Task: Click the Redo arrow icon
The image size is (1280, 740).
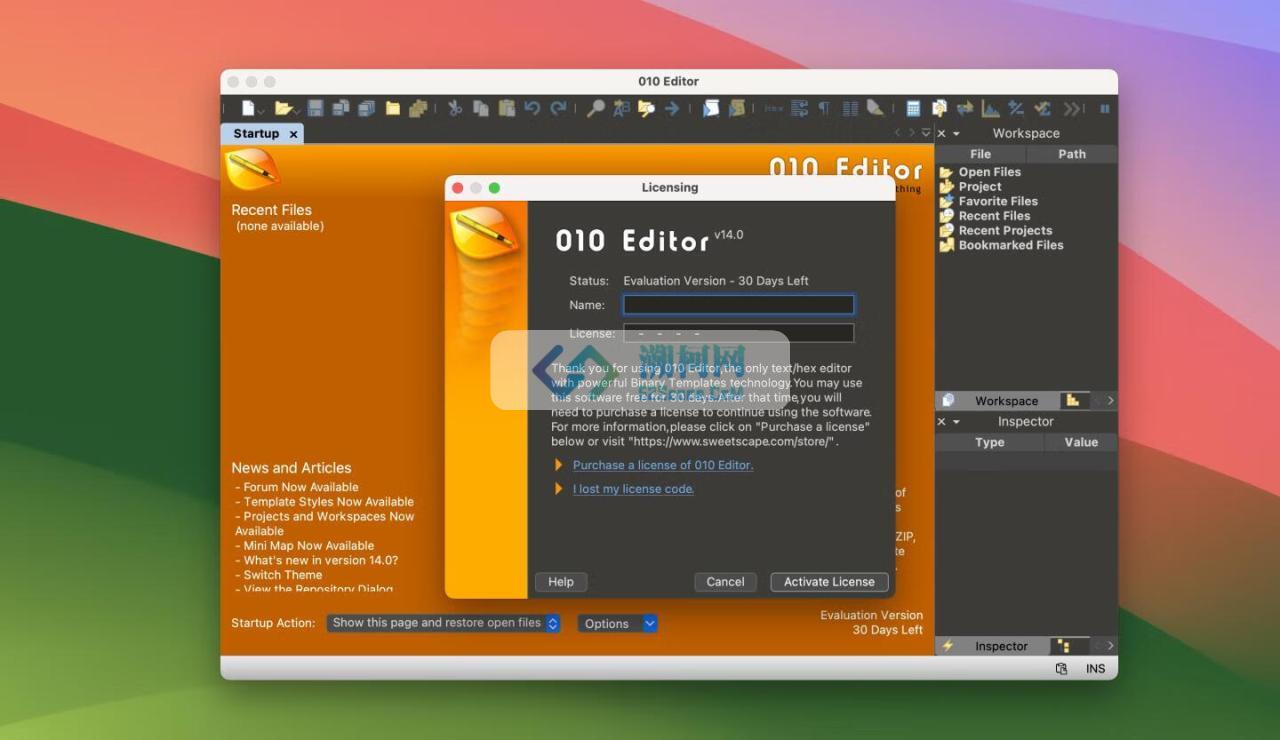Action: (559, 108)
